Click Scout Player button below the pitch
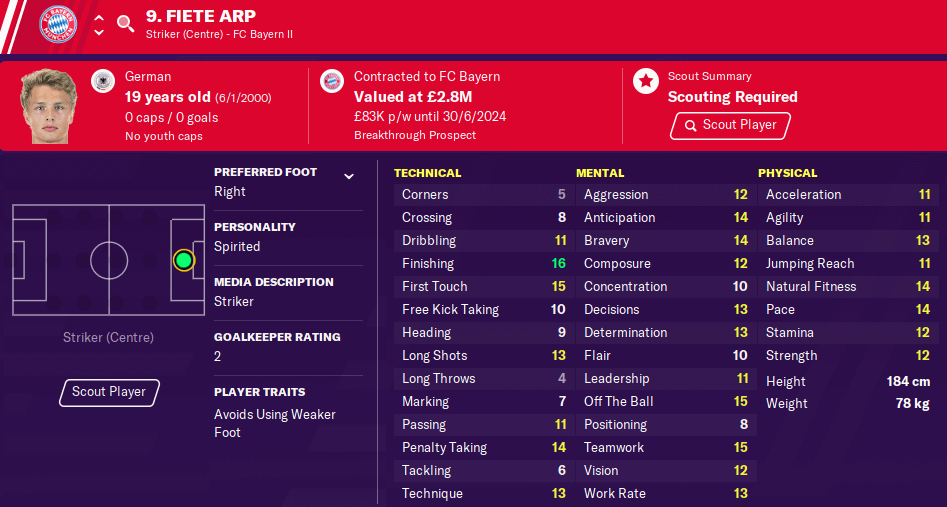This screenshot has height=507, width=947. (109, 392)
